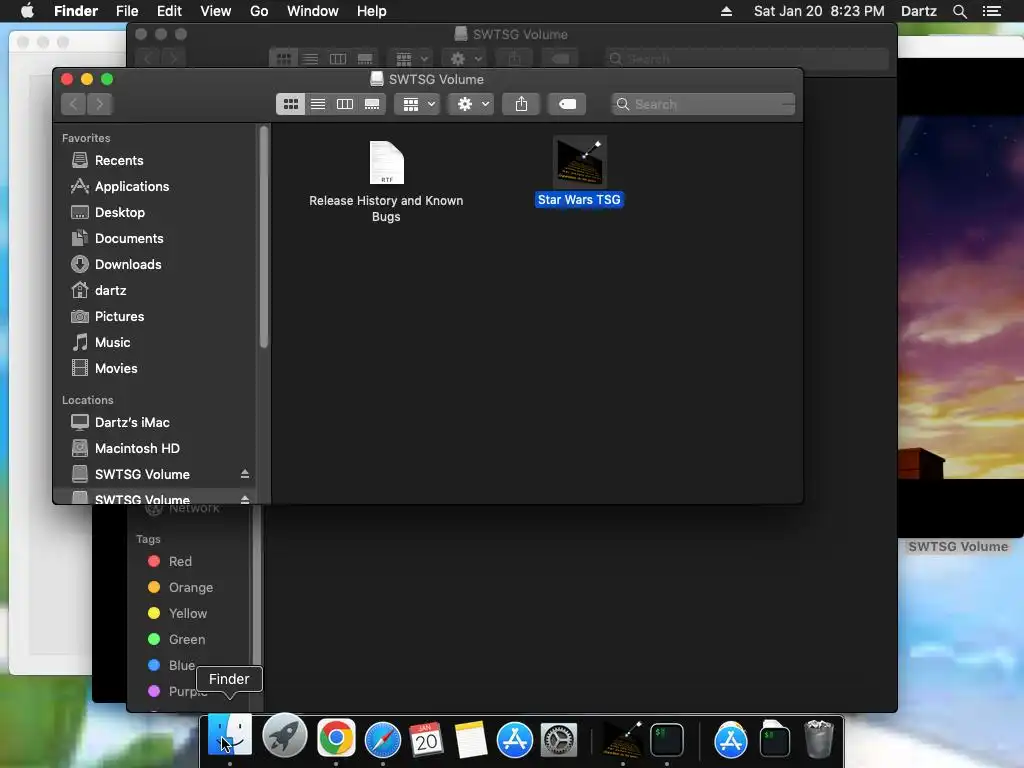Viewport: 1024px width, 768px height.
Task: Open Movies in the sidebar
Action: pos(116,369)
